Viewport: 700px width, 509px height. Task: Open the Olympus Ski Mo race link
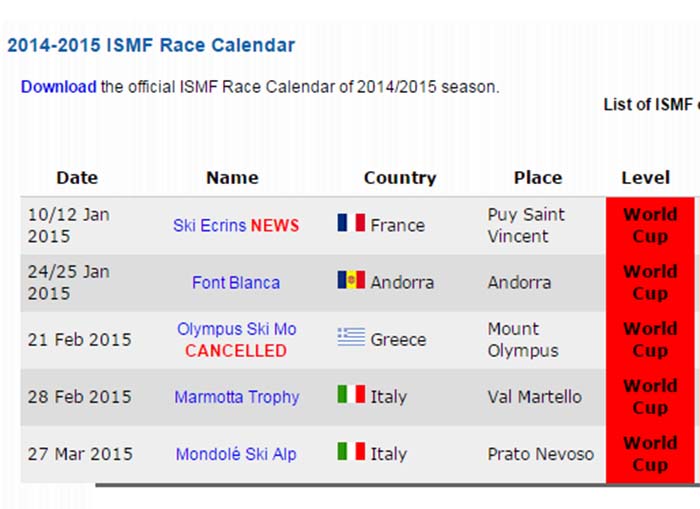pyautogui.click(x=236, y=329)
